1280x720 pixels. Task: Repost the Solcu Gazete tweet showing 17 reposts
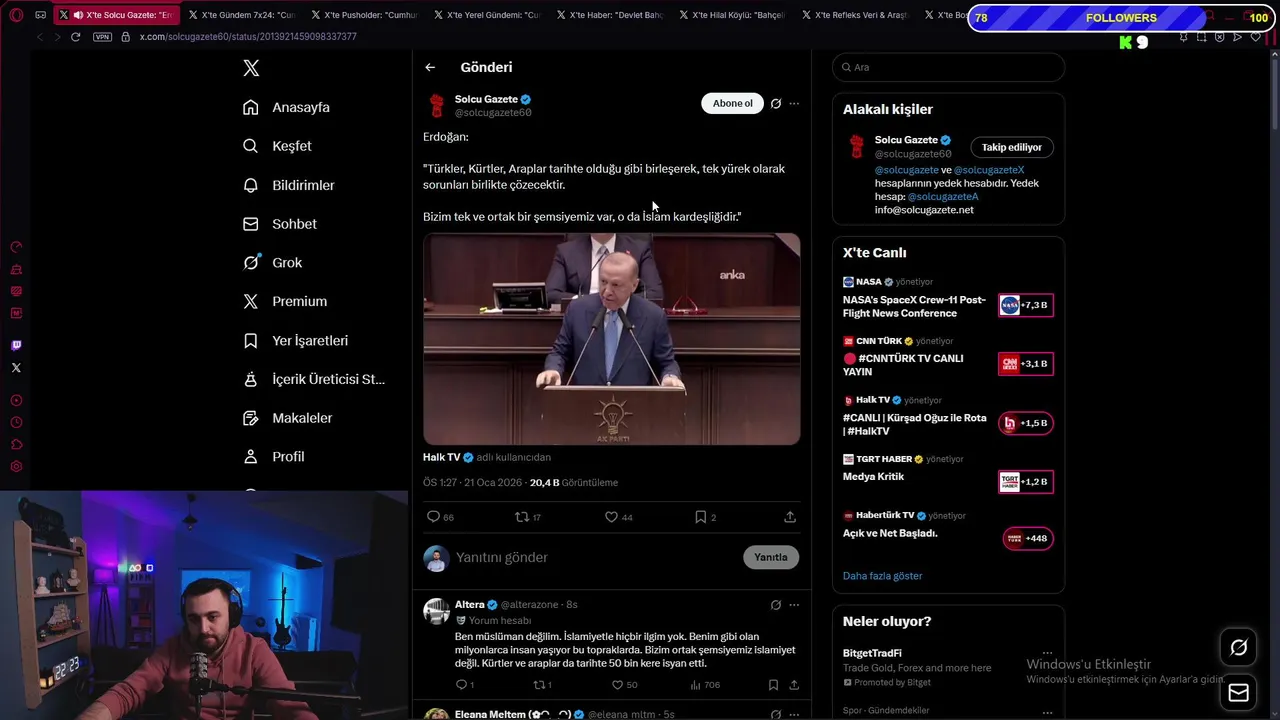(521, 517)
